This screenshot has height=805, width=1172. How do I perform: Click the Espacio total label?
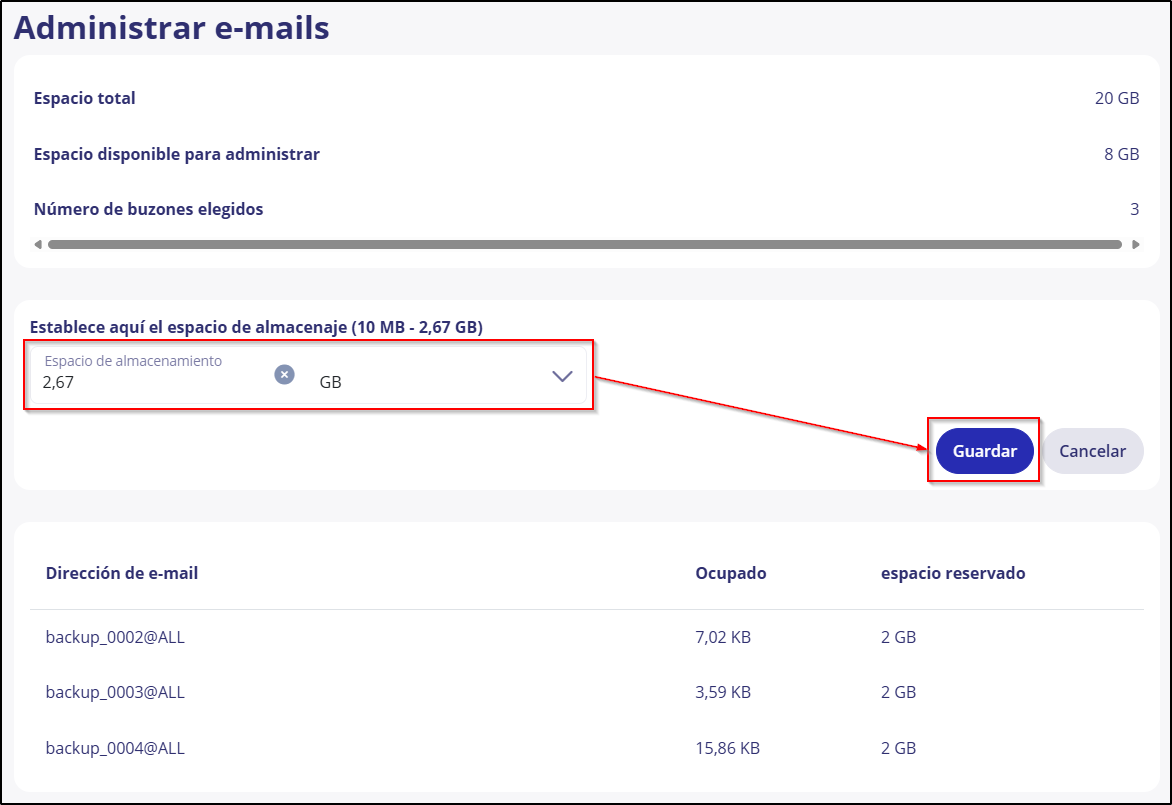click(85, 98)
